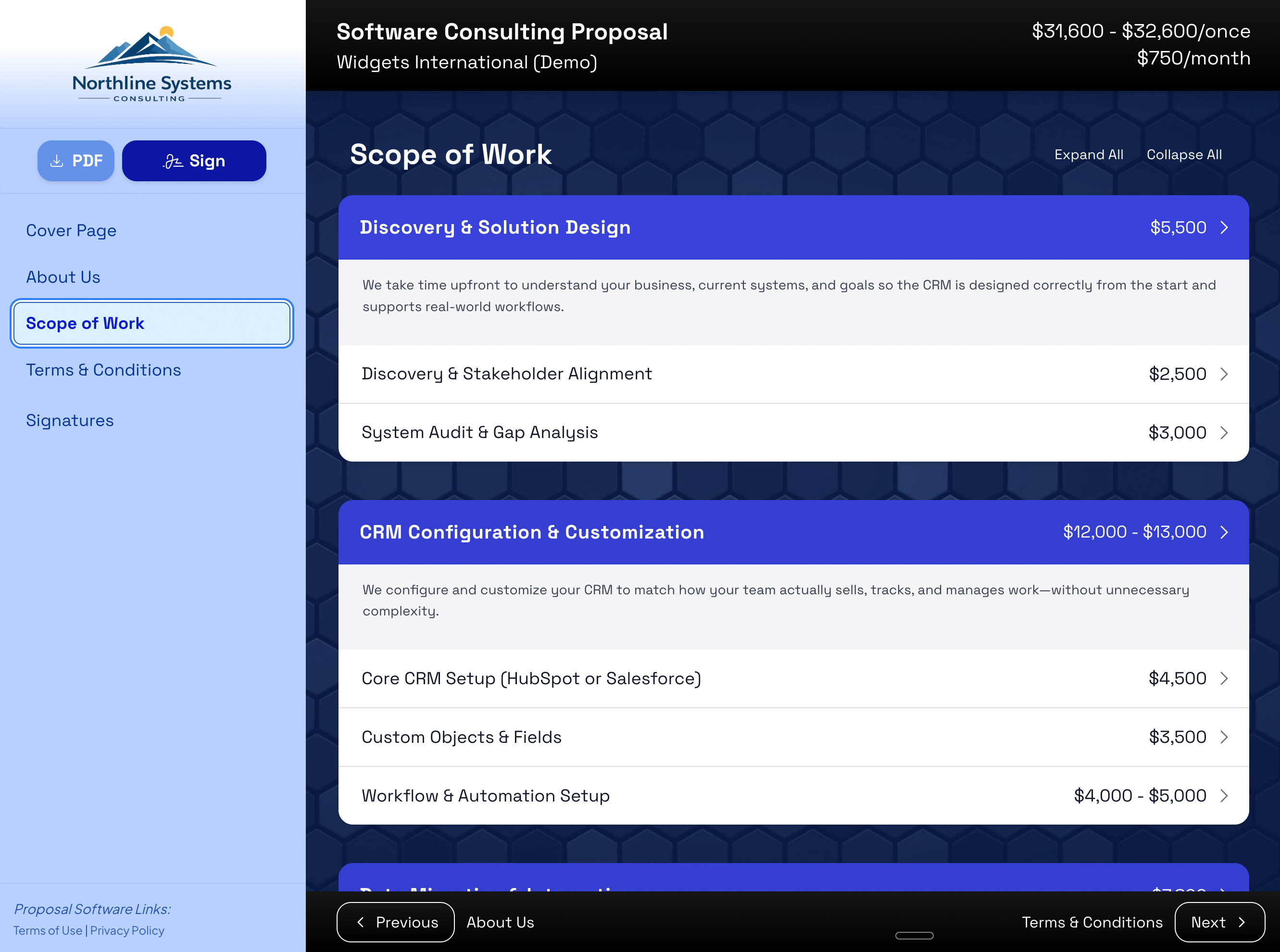
Task: Click the handle bar at bottom of footer
Action: tap(914, 935)
